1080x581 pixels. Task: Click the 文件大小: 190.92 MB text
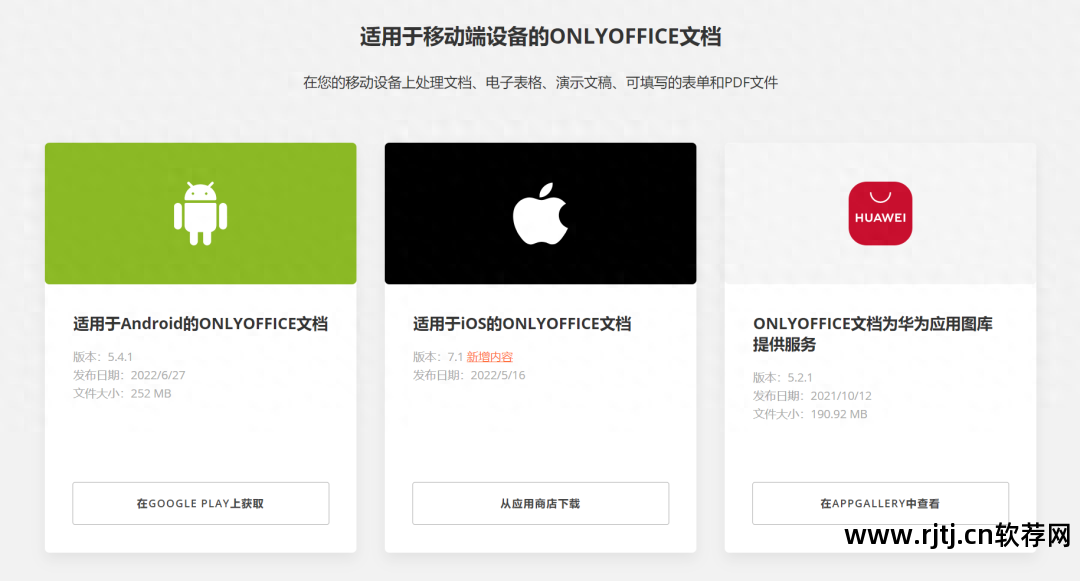[811, 414]
